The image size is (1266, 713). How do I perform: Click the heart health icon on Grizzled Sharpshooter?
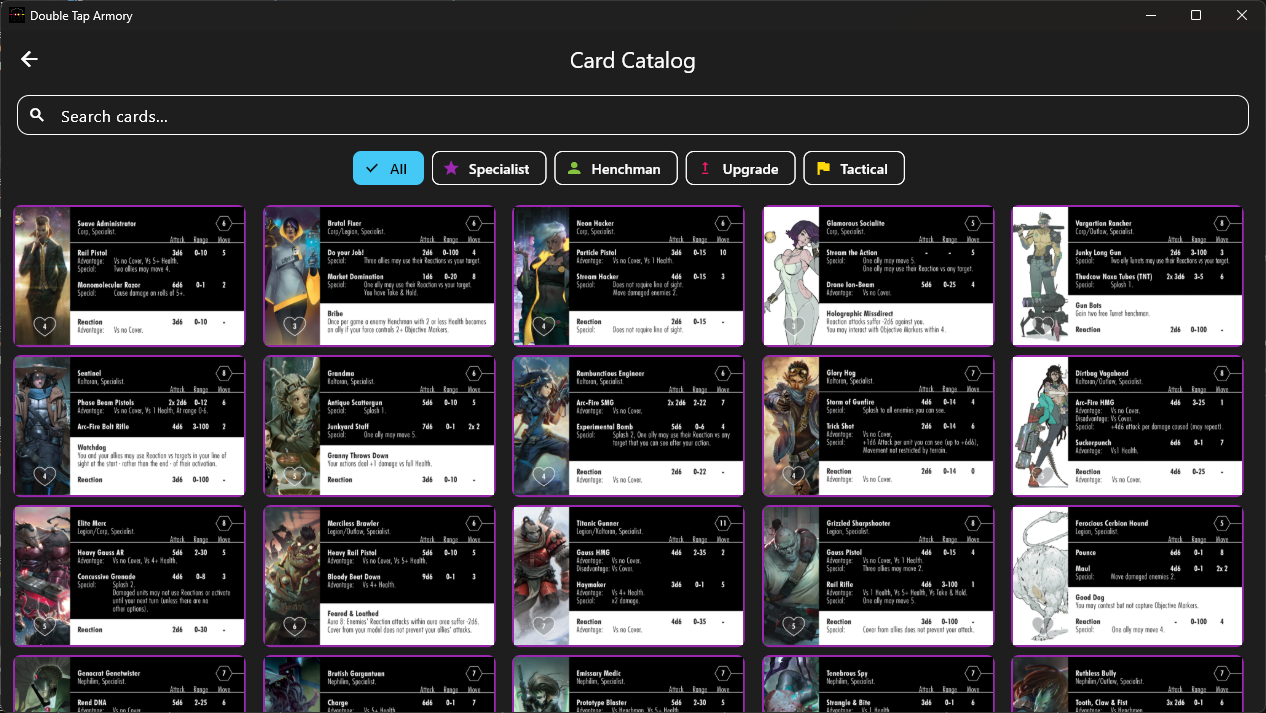click(x=792, y=626)
